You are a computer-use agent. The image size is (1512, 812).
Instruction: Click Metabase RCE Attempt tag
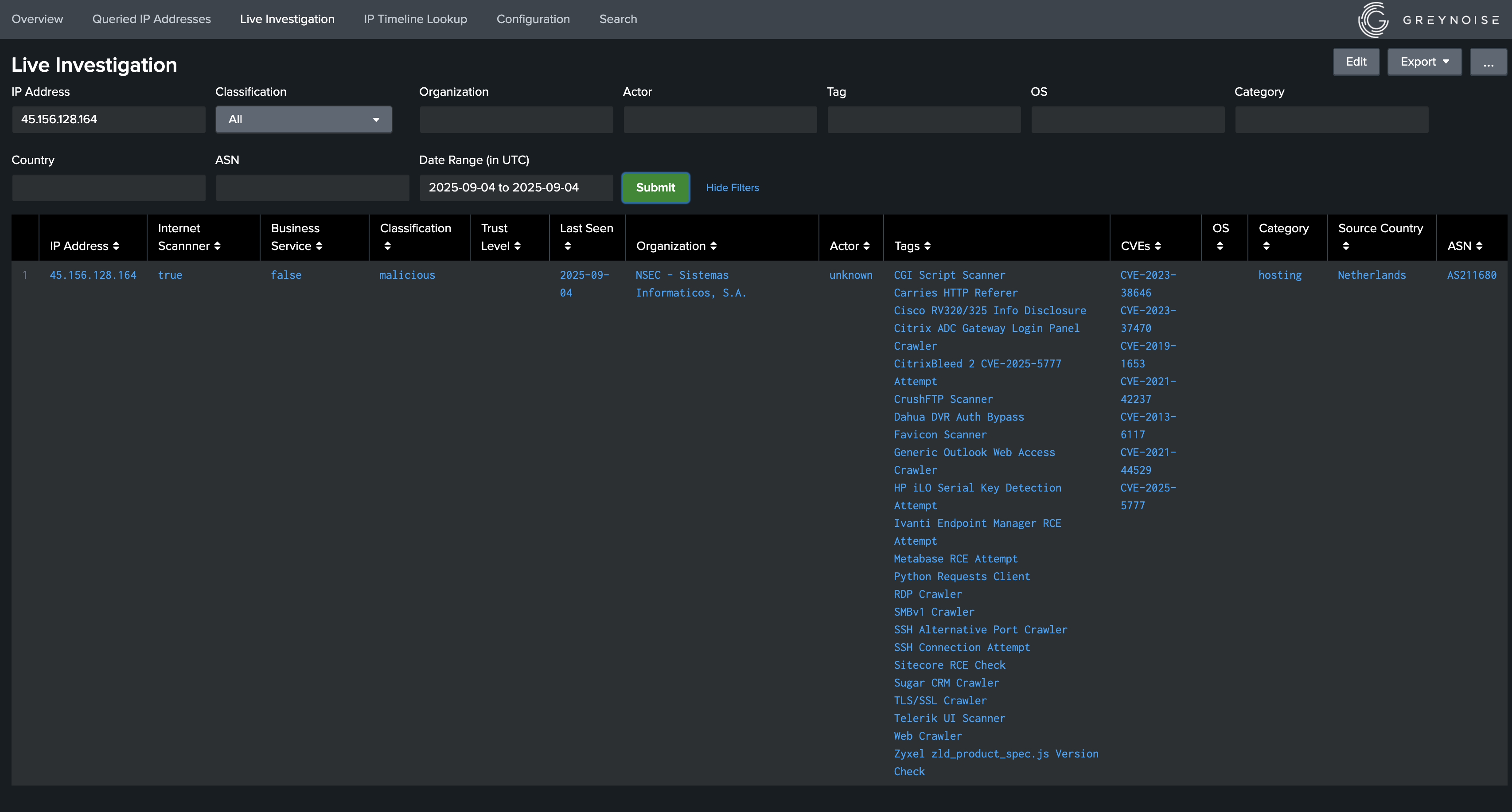point(955,558)
